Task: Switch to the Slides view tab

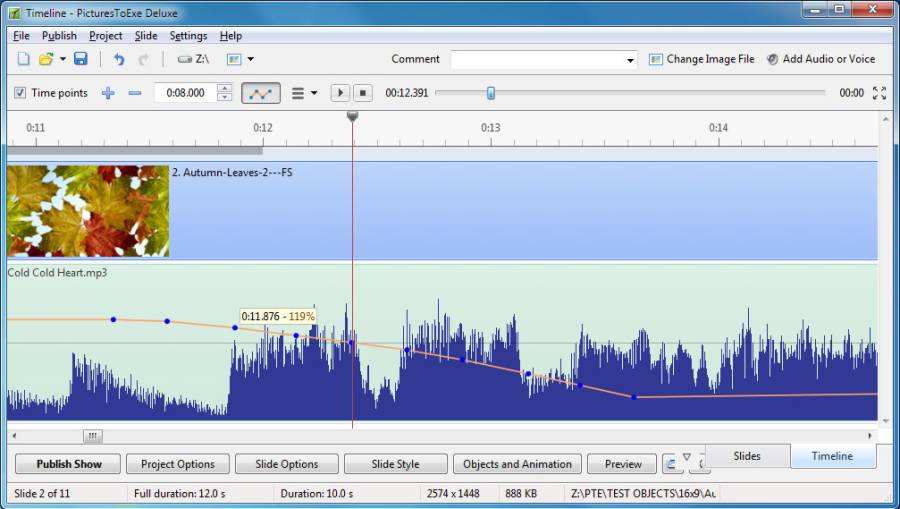Action: coord(747,456)
